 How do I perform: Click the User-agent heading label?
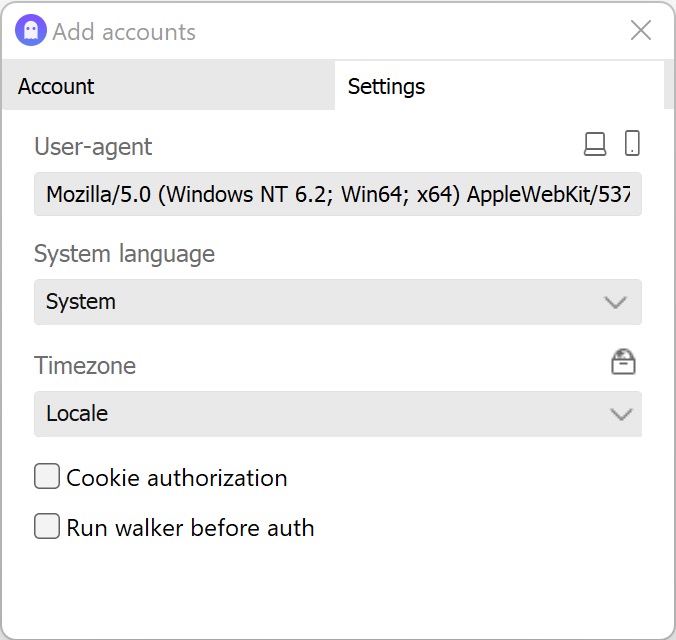click(93, 147)
